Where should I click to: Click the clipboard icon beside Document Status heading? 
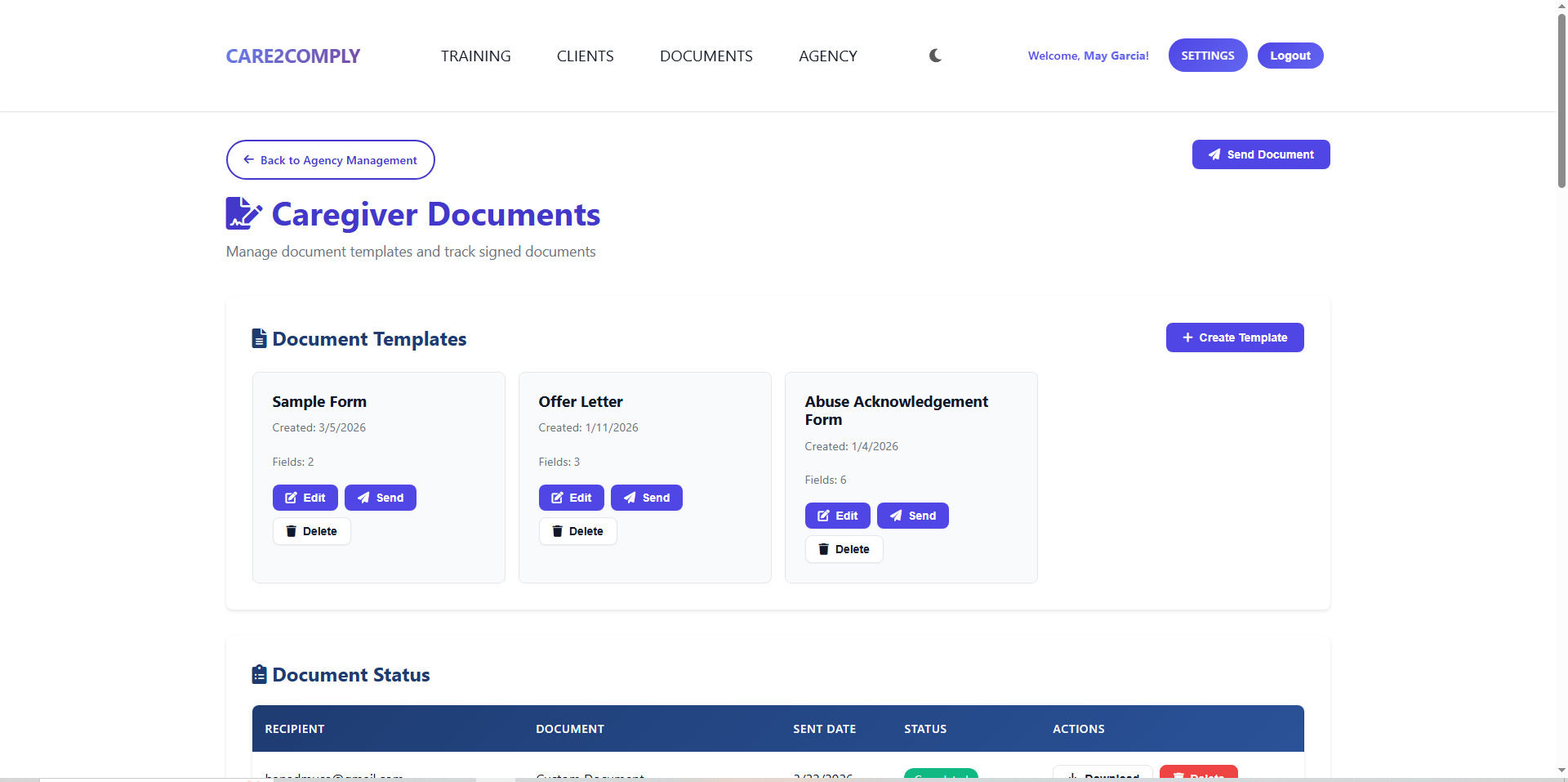pos(259,673)
